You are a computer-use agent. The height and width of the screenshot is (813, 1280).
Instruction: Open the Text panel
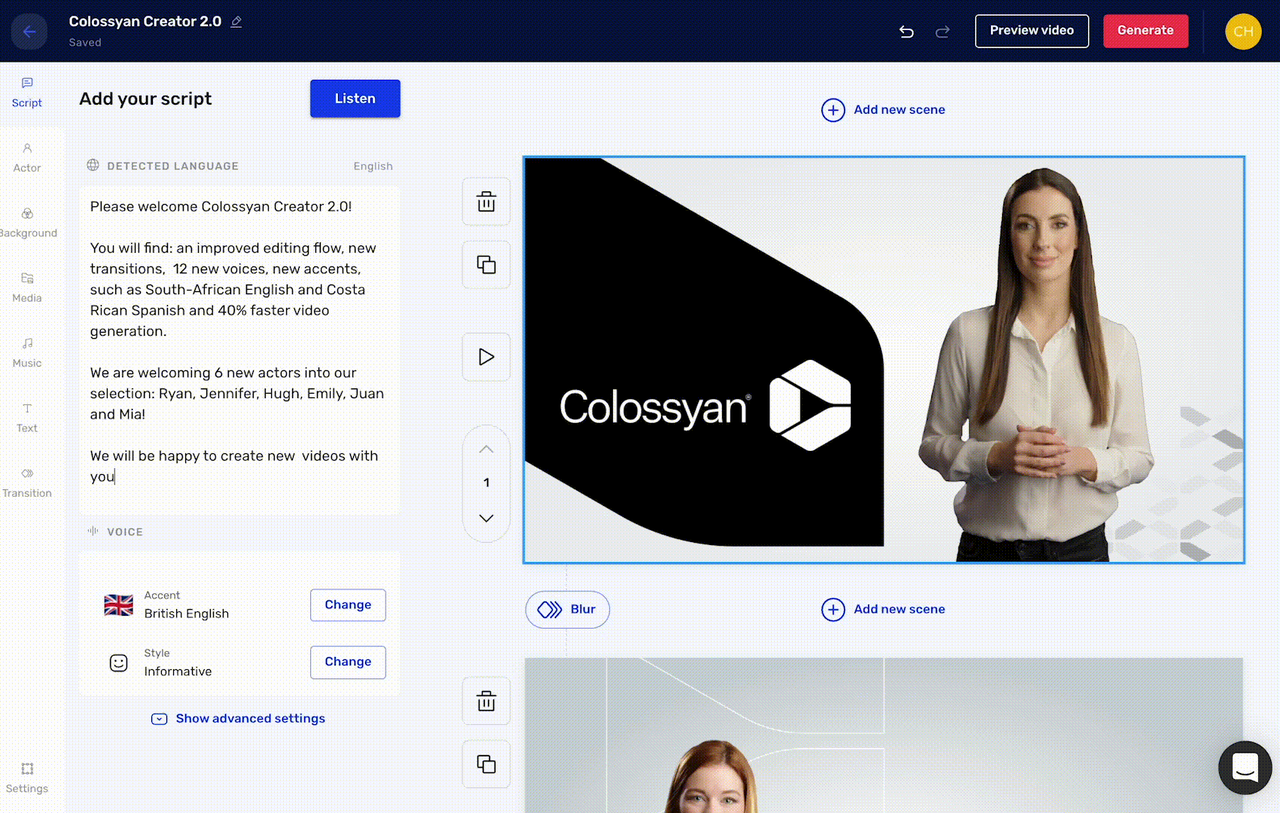pyautogui.click(x=27, y=418)
